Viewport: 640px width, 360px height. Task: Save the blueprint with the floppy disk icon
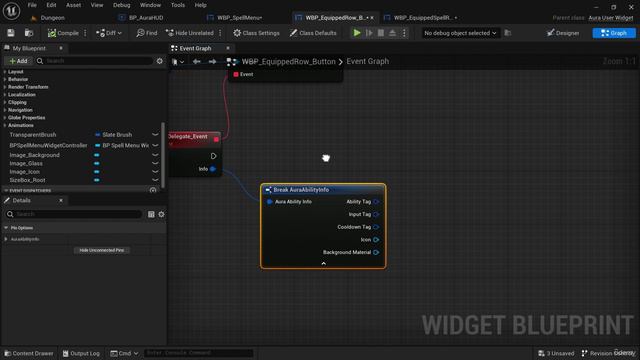coord(11,33)
